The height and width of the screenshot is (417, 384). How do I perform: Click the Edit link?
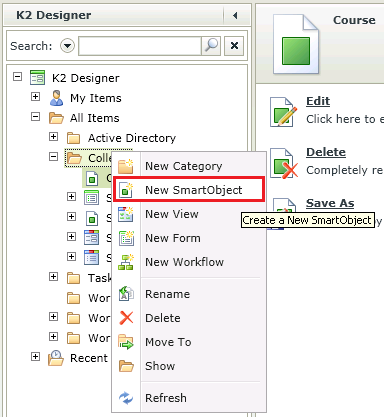(x=318, y=101)
